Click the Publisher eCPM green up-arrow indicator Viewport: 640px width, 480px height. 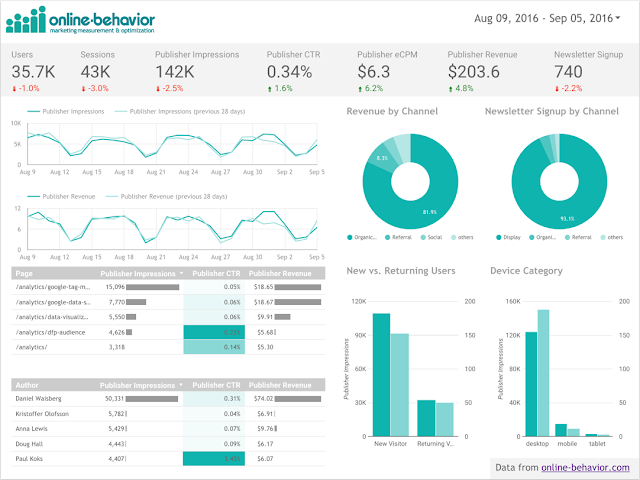(360, 89)
